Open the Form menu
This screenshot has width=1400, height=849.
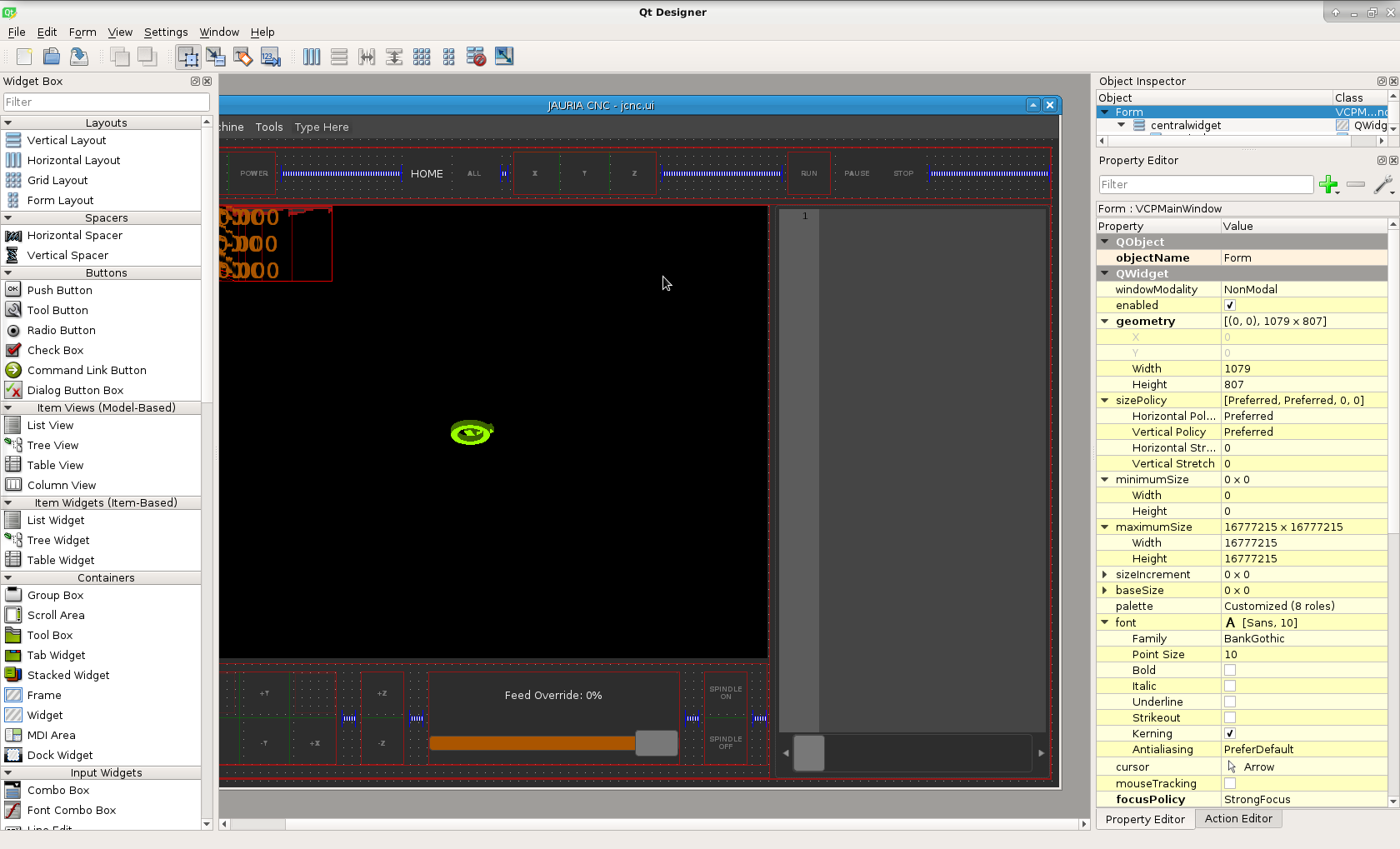[82, 32]
